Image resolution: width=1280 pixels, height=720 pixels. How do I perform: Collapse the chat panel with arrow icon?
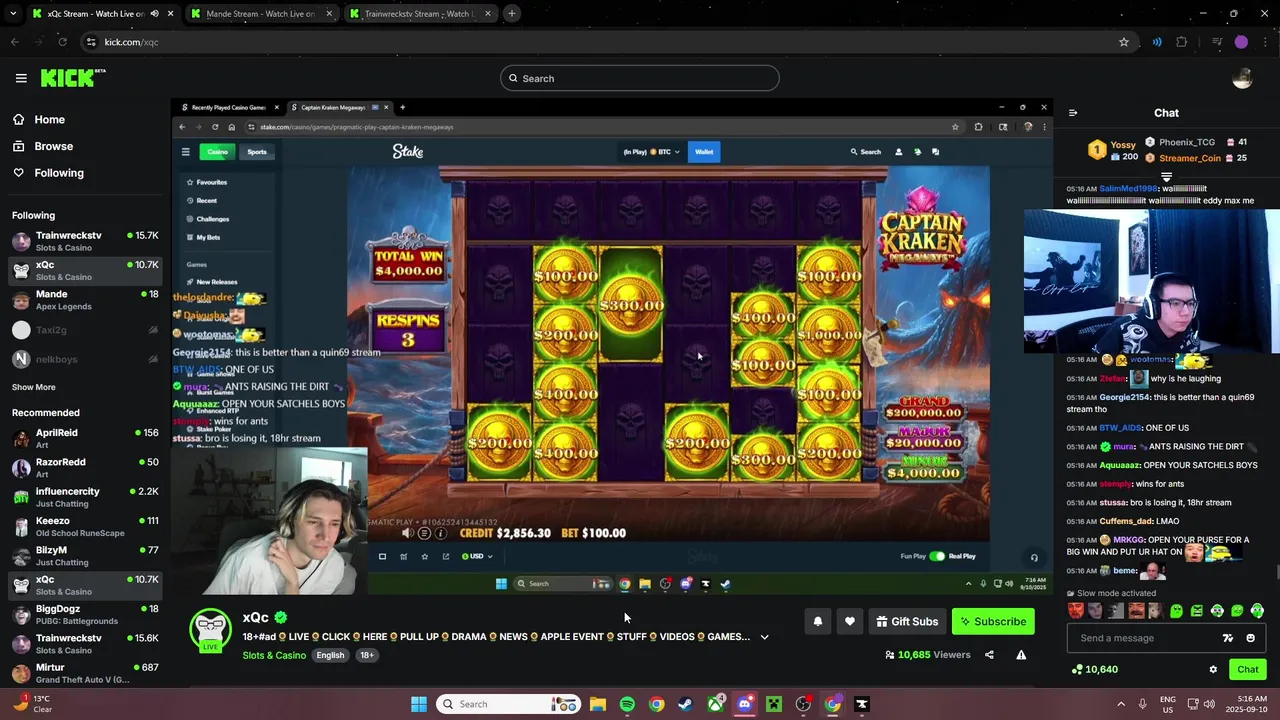tap(1073, 113)
